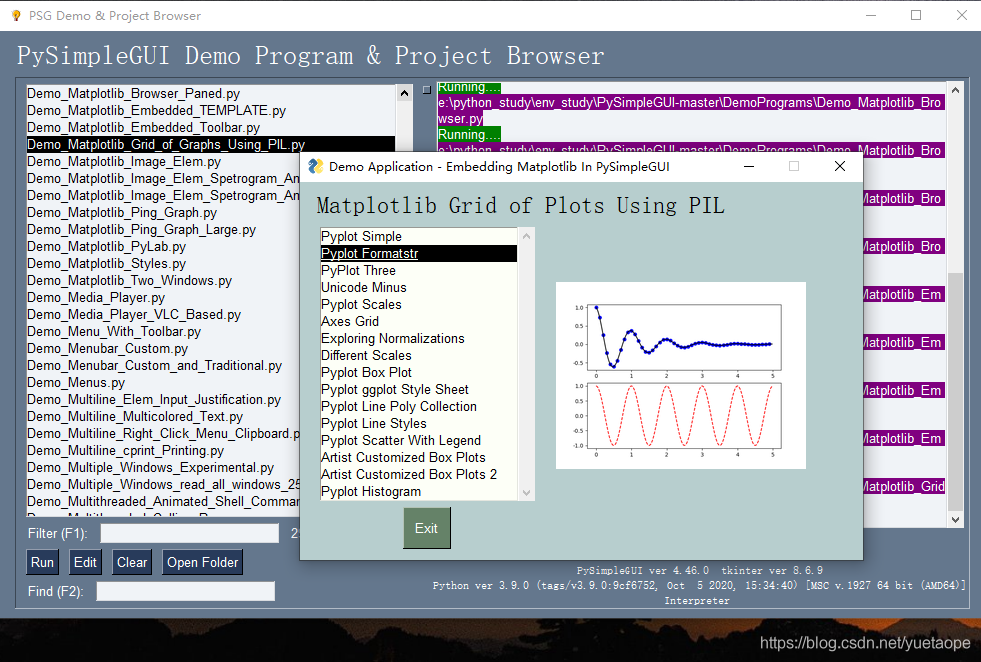This screenshot has width=981, height=662.
Task: Select Demo_Matplotlib_Image_Elem.py
Action: click(x=163, y=161)
